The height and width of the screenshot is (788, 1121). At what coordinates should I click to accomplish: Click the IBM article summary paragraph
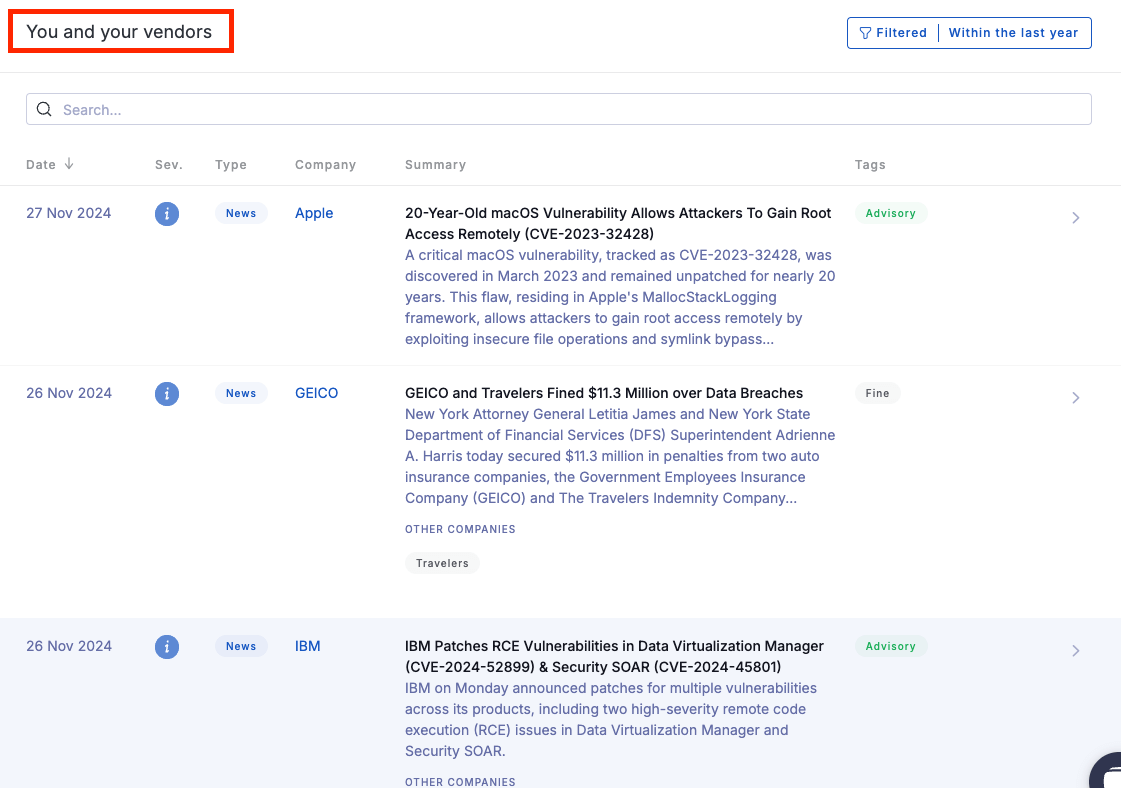[x=611, y=719]
